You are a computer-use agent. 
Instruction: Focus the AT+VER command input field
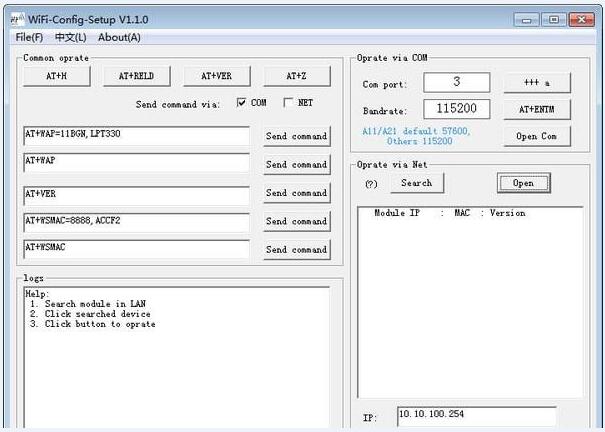136,196
